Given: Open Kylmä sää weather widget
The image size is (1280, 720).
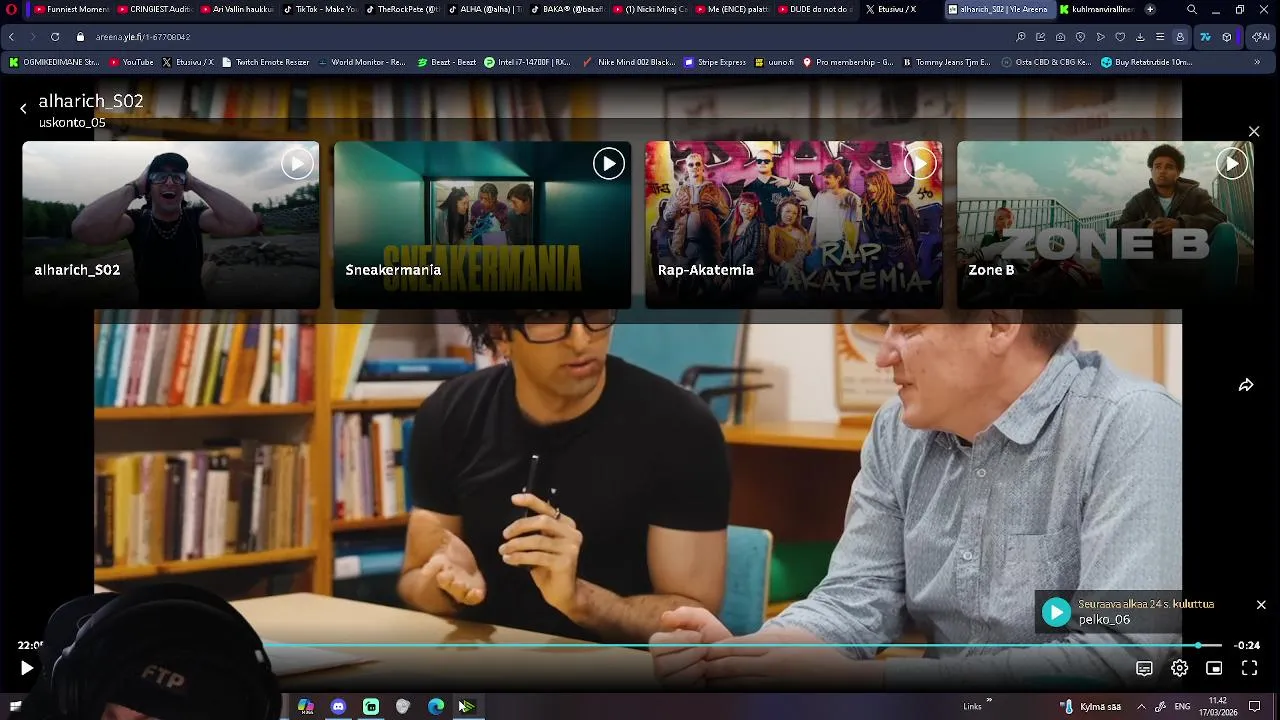Looking at the screenshot, I should point(1092,707).
